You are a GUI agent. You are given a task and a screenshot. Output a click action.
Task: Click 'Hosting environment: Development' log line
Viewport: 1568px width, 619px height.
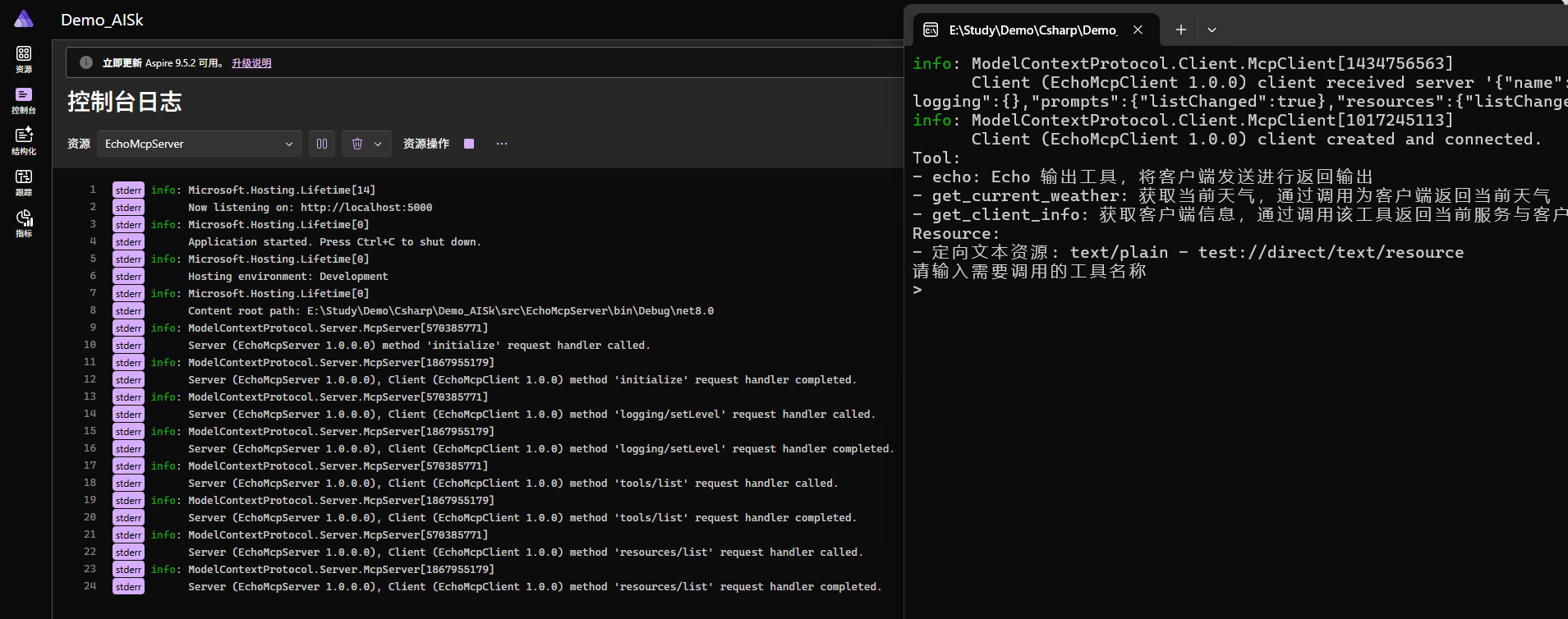pos(288,277)
